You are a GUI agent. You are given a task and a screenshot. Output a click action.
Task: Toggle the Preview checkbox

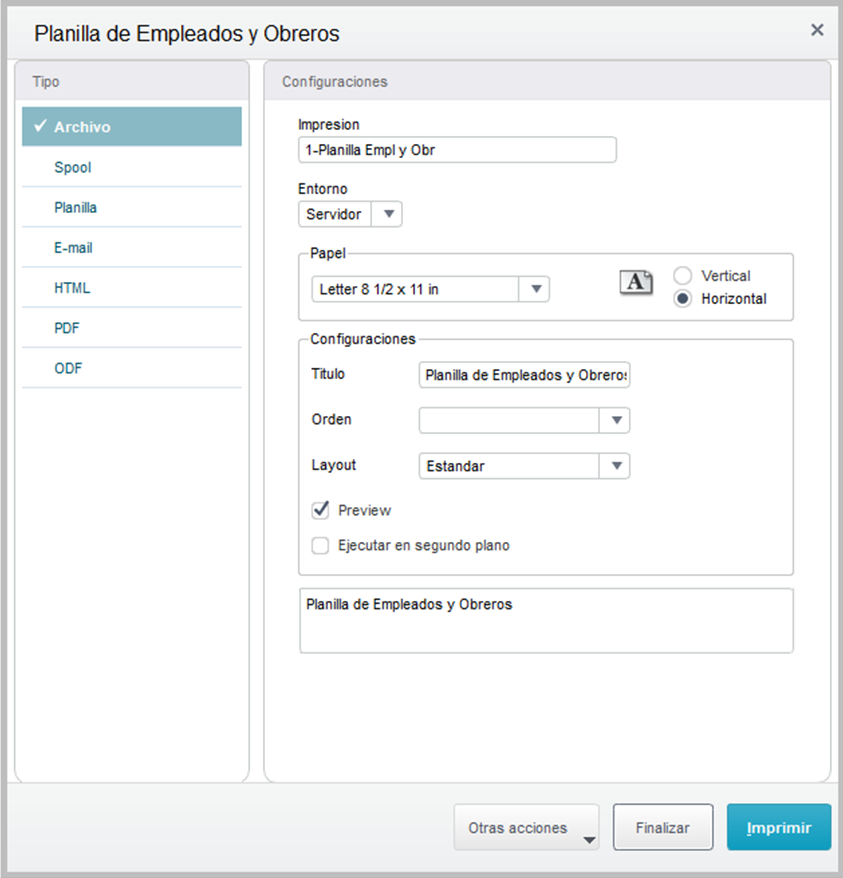coord(321,510)
